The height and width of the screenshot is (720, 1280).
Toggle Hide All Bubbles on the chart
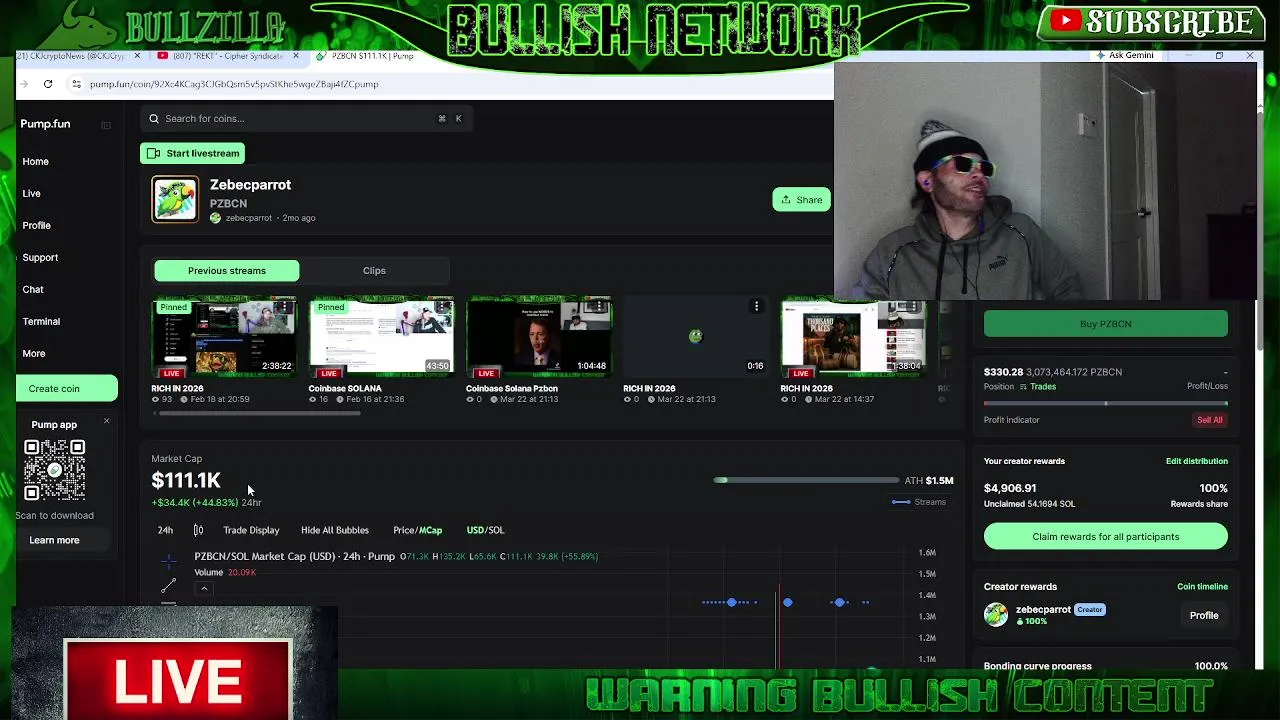[335, 530]
